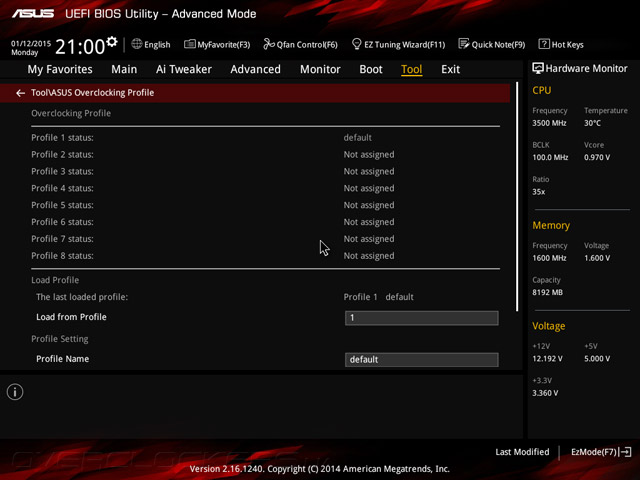The width and height of the screenshot is (640, 480).
Task: Show the Hot Keys list
Action: (567, 44)
